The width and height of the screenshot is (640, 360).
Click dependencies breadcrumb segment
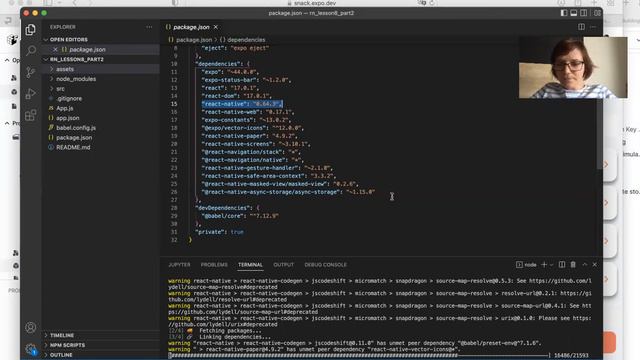pos(246,40)
